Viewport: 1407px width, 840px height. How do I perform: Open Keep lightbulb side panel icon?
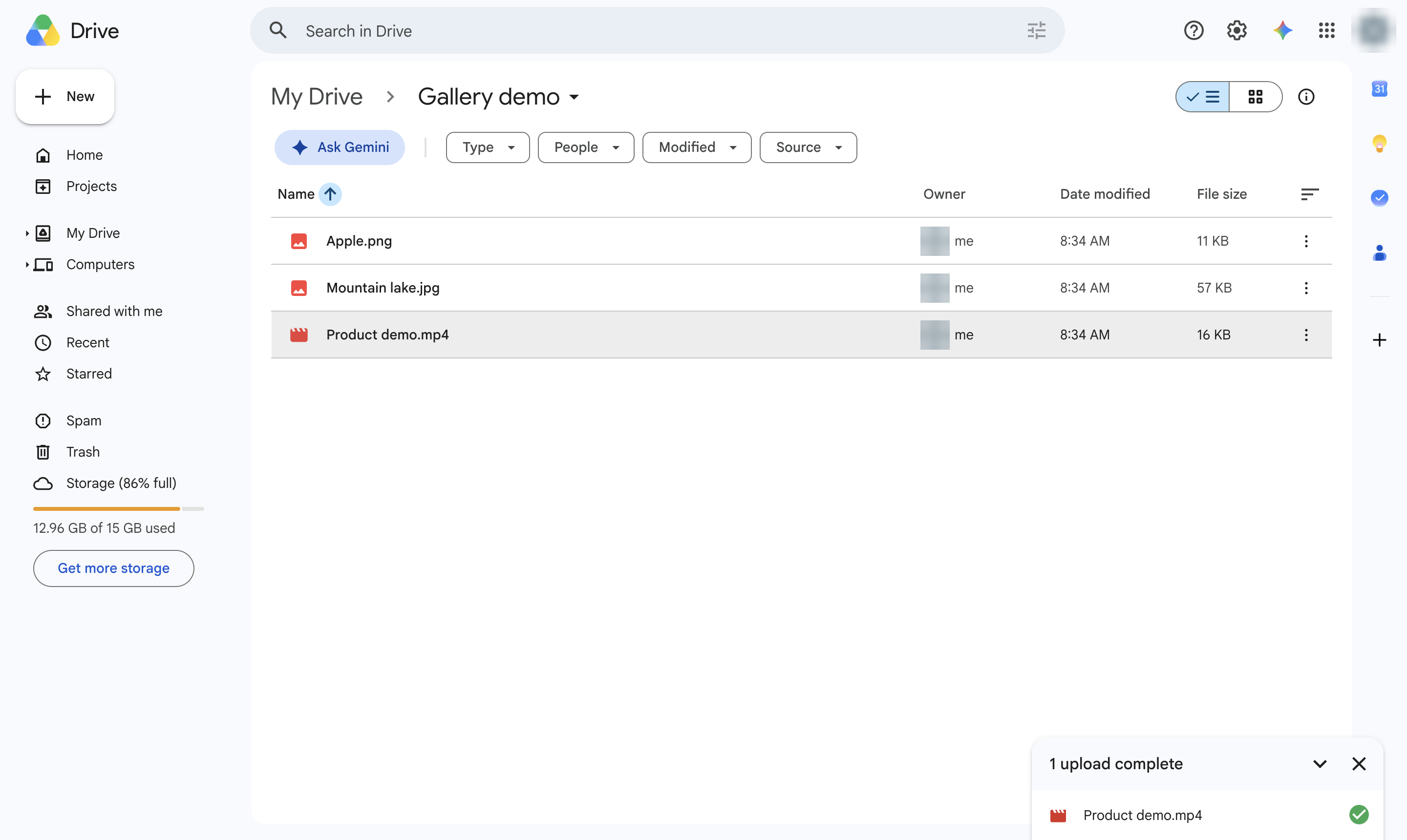[x=1379, y=143]
